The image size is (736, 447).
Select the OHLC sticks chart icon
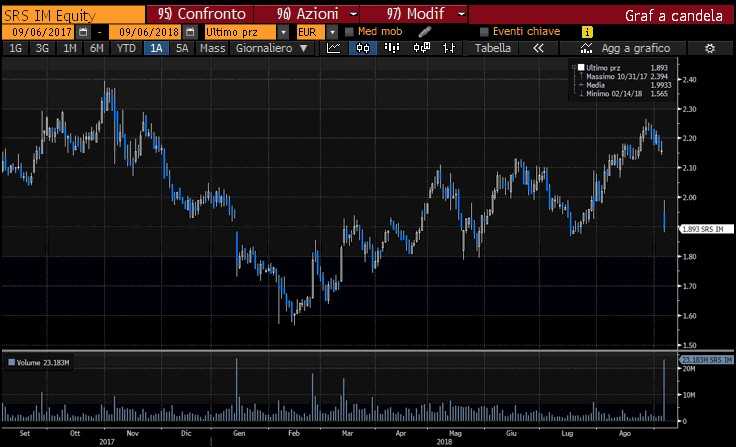(x=449, y=48)
